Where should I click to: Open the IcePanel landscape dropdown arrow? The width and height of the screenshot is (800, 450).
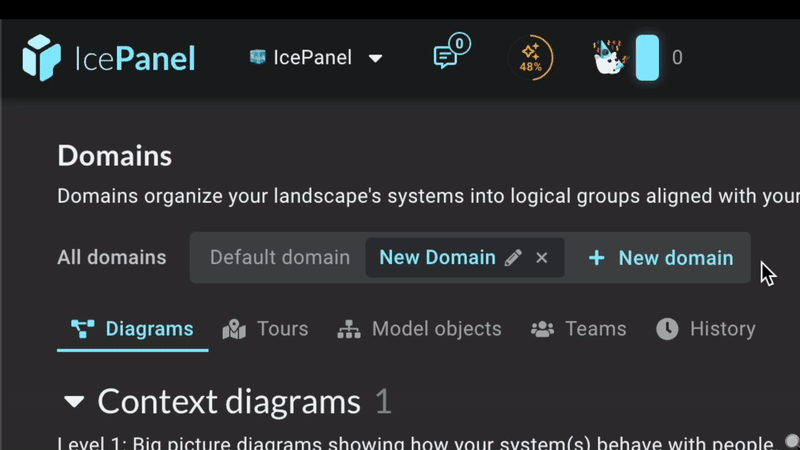[376, 58]
